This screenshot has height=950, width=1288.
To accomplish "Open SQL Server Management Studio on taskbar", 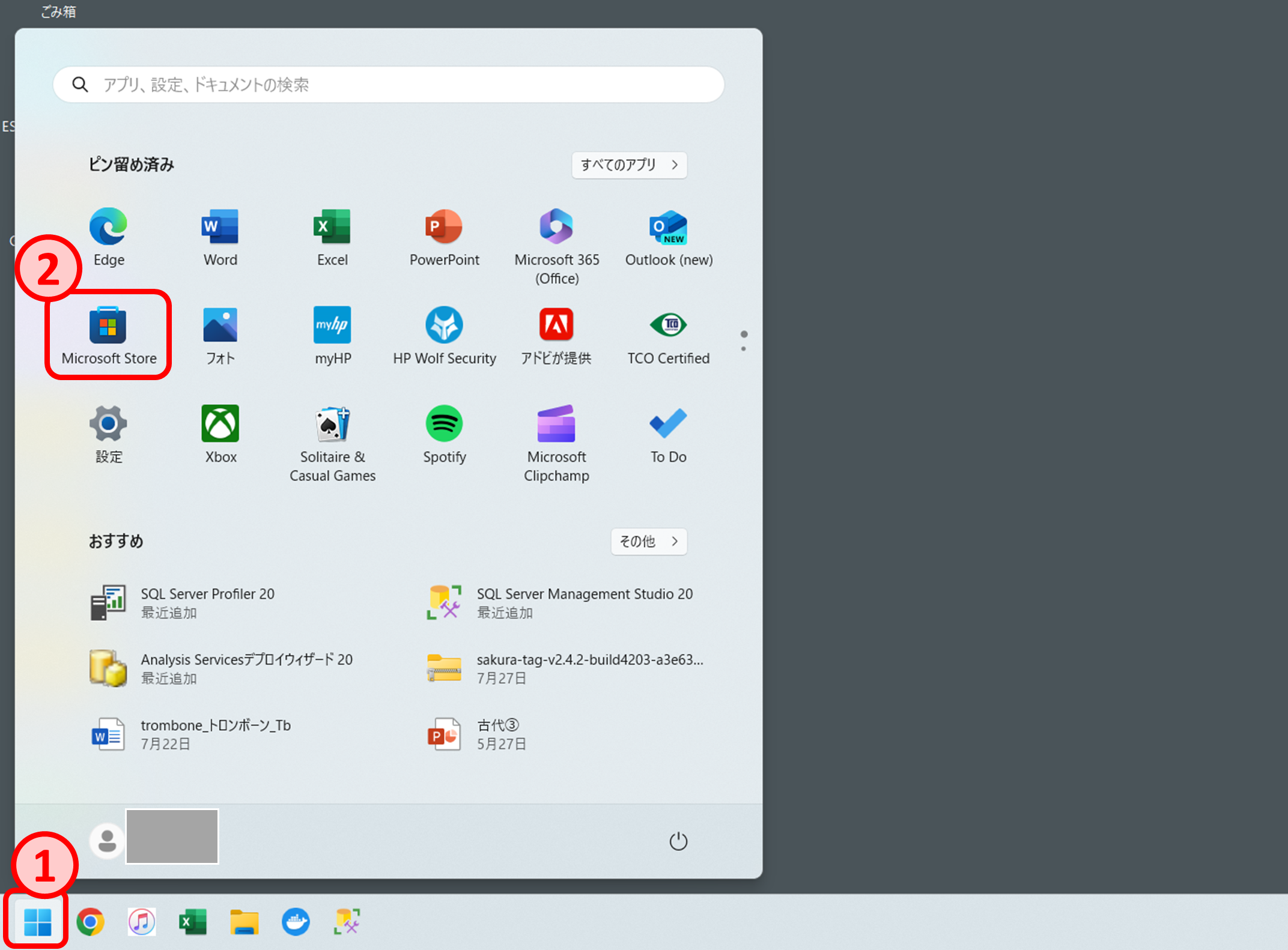I will tap(347, 922).
